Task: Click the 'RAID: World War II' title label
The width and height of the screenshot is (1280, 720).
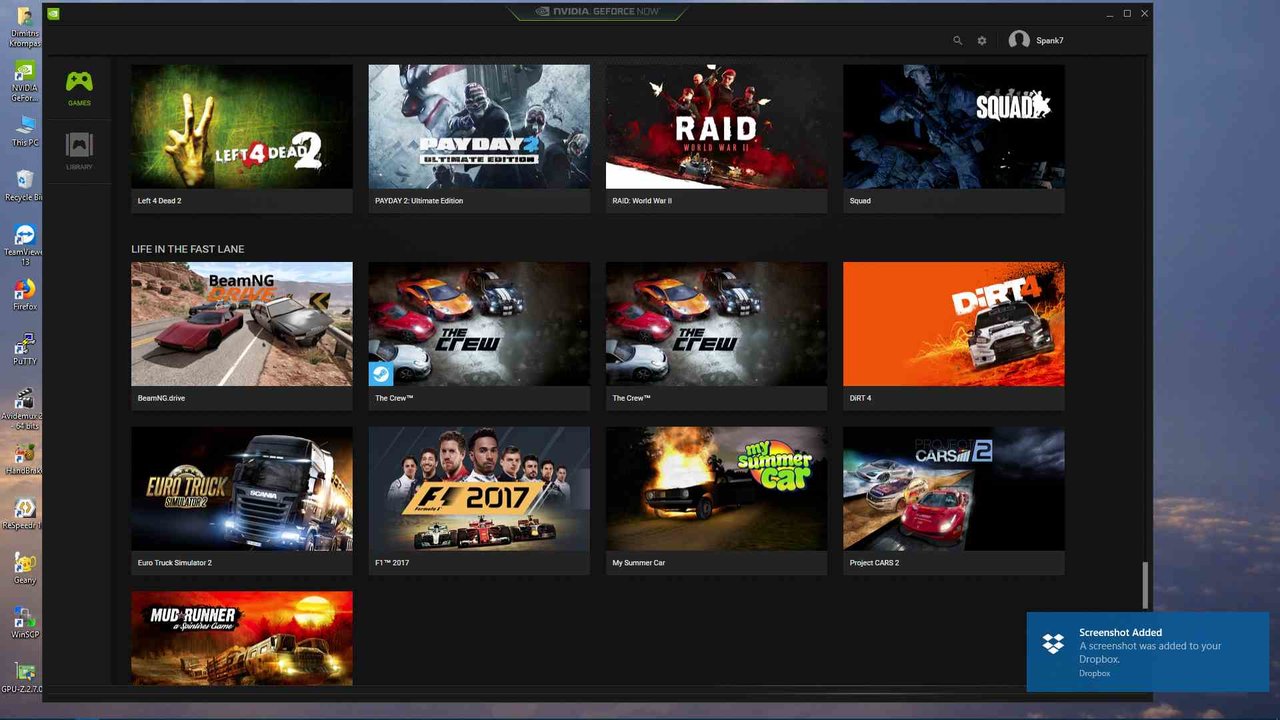Action: coord(642,201)
